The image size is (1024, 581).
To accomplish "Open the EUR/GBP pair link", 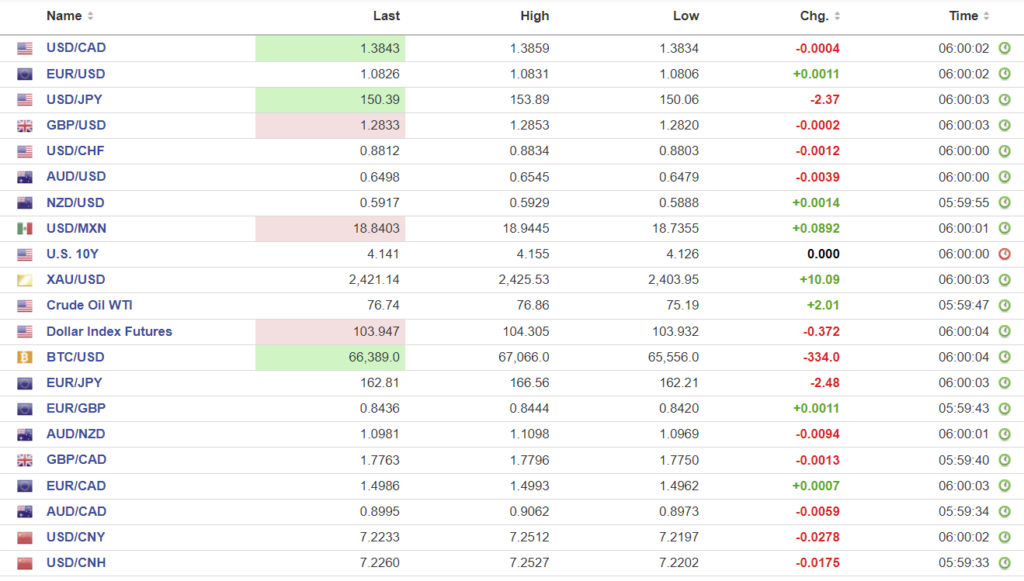I will [74, 408].
